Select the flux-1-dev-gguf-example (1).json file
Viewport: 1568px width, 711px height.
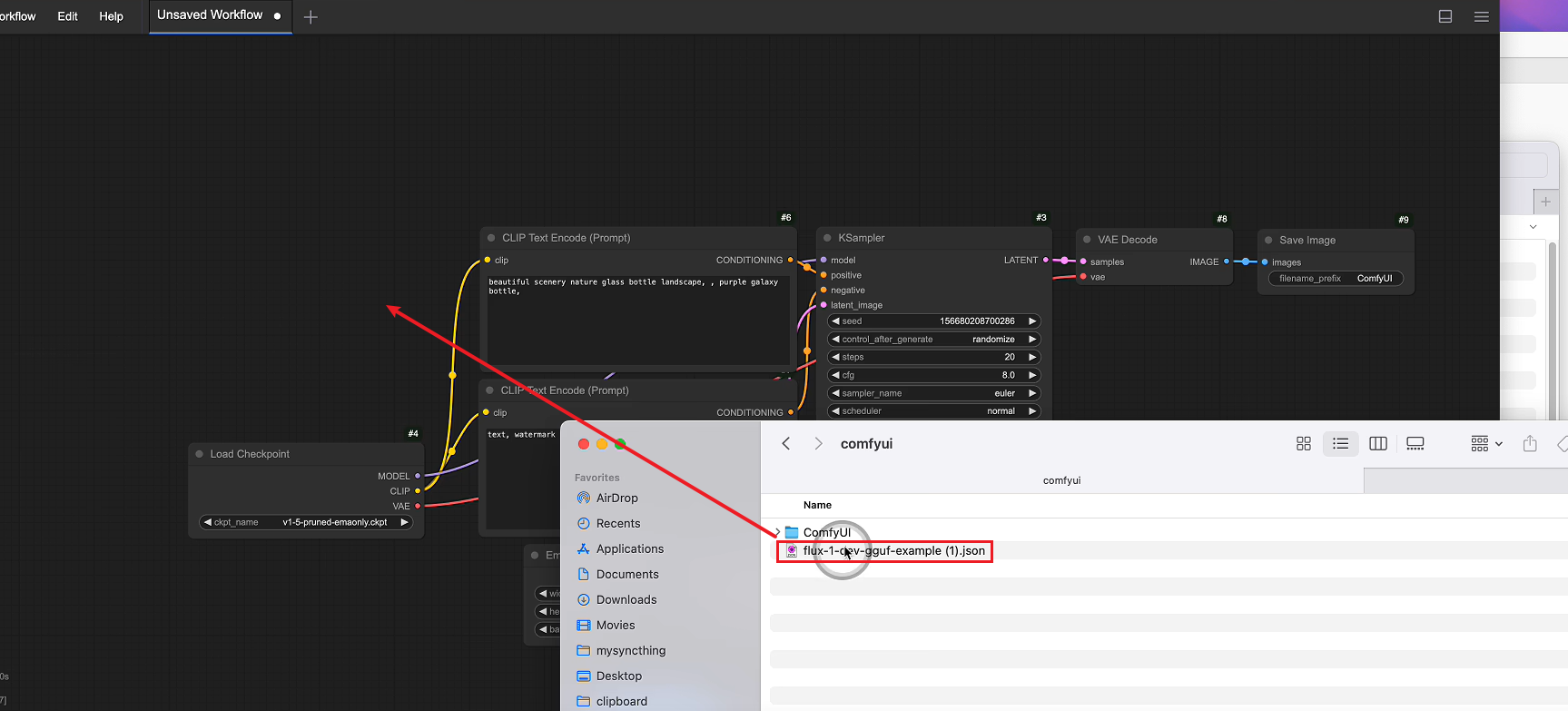893,551
